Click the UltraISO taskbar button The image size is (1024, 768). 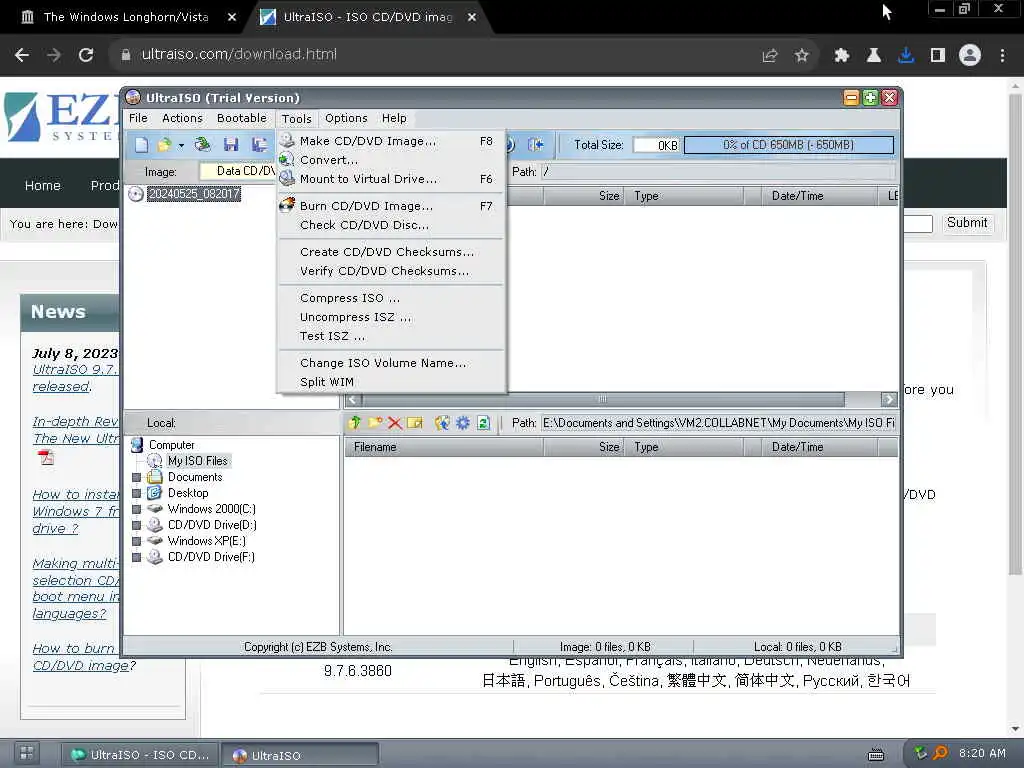(x=300, y=755)
